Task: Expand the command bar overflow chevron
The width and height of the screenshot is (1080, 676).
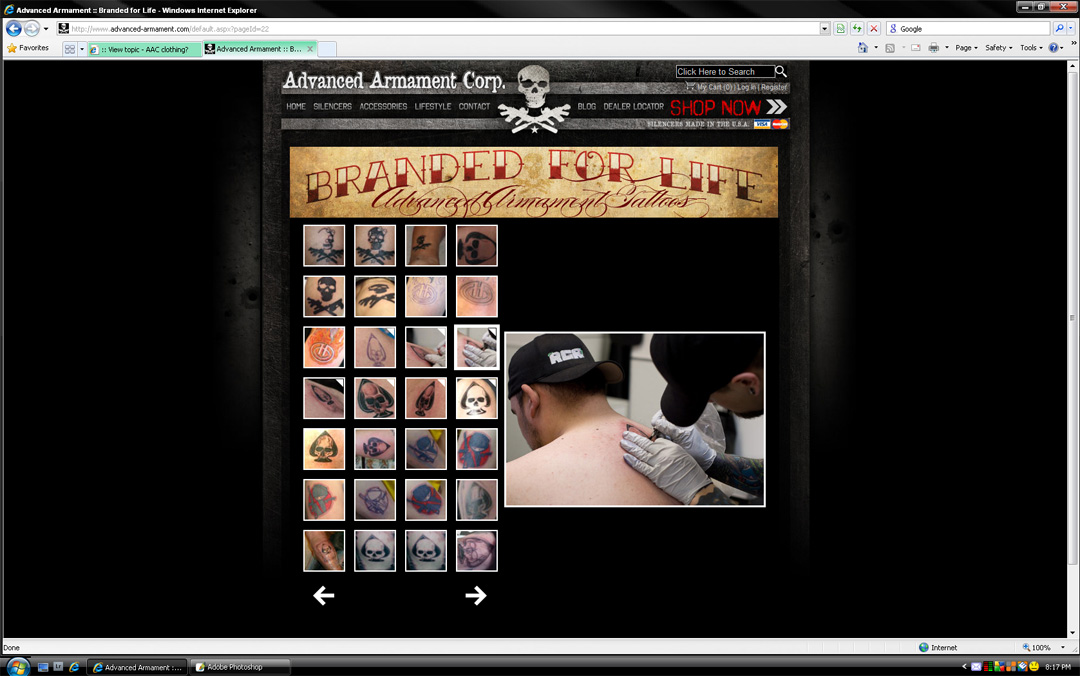Action: pos(1073,43)
